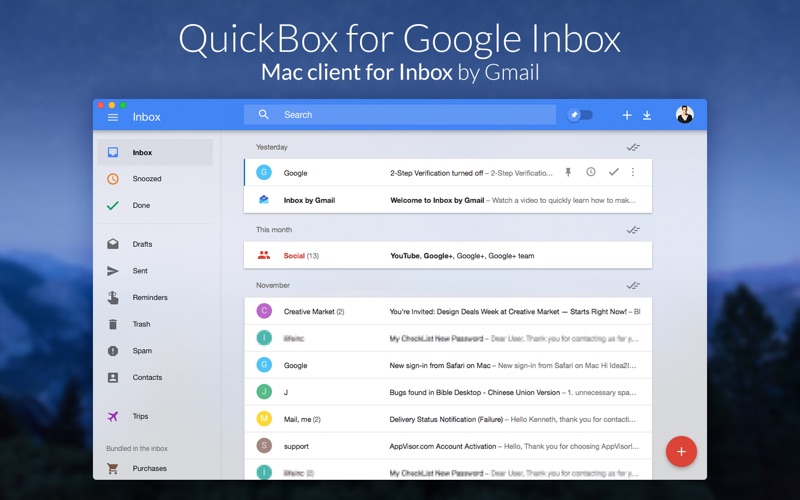Click the Inbox title in the header
Image resolution: width=800 pixels, height=500 pixels.
pos(146,117)
